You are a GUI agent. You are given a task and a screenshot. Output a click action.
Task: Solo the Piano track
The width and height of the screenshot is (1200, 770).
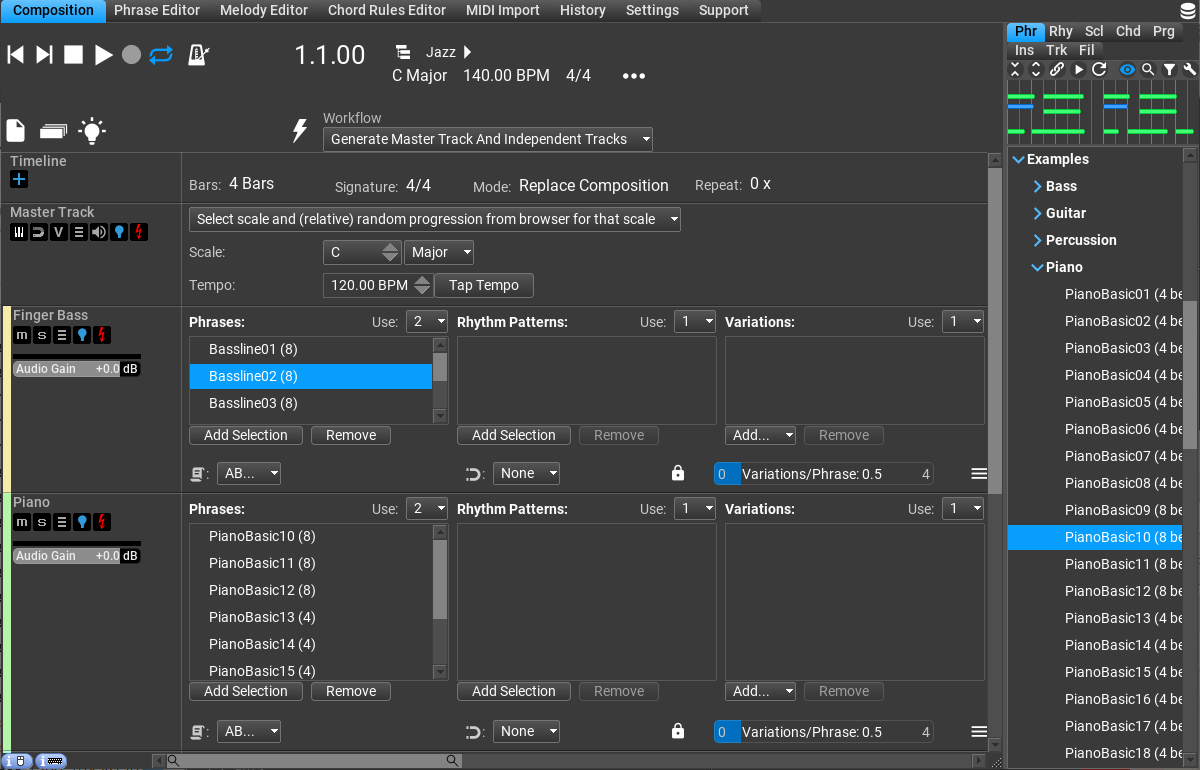tap(41, 521)
